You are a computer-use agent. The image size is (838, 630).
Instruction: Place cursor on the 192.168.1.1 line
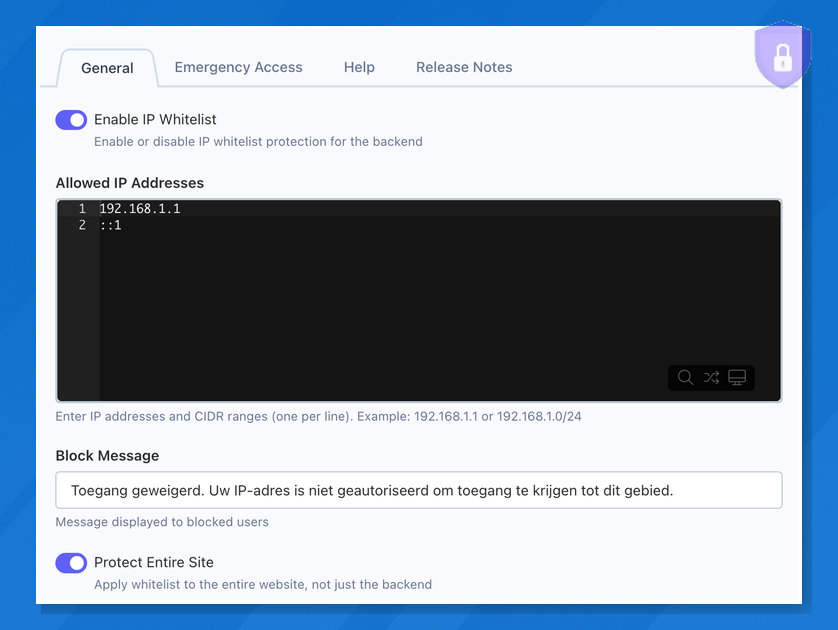point(140,209)
